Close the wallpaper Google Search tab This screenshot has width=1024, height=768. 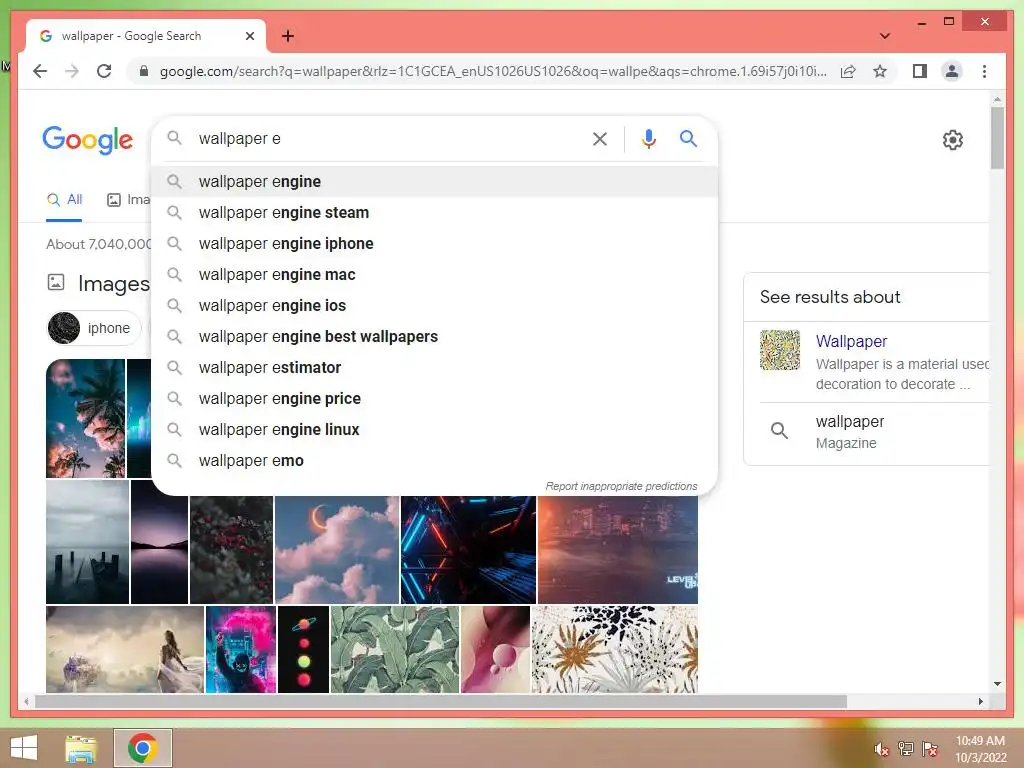click(x=249, y=36)
